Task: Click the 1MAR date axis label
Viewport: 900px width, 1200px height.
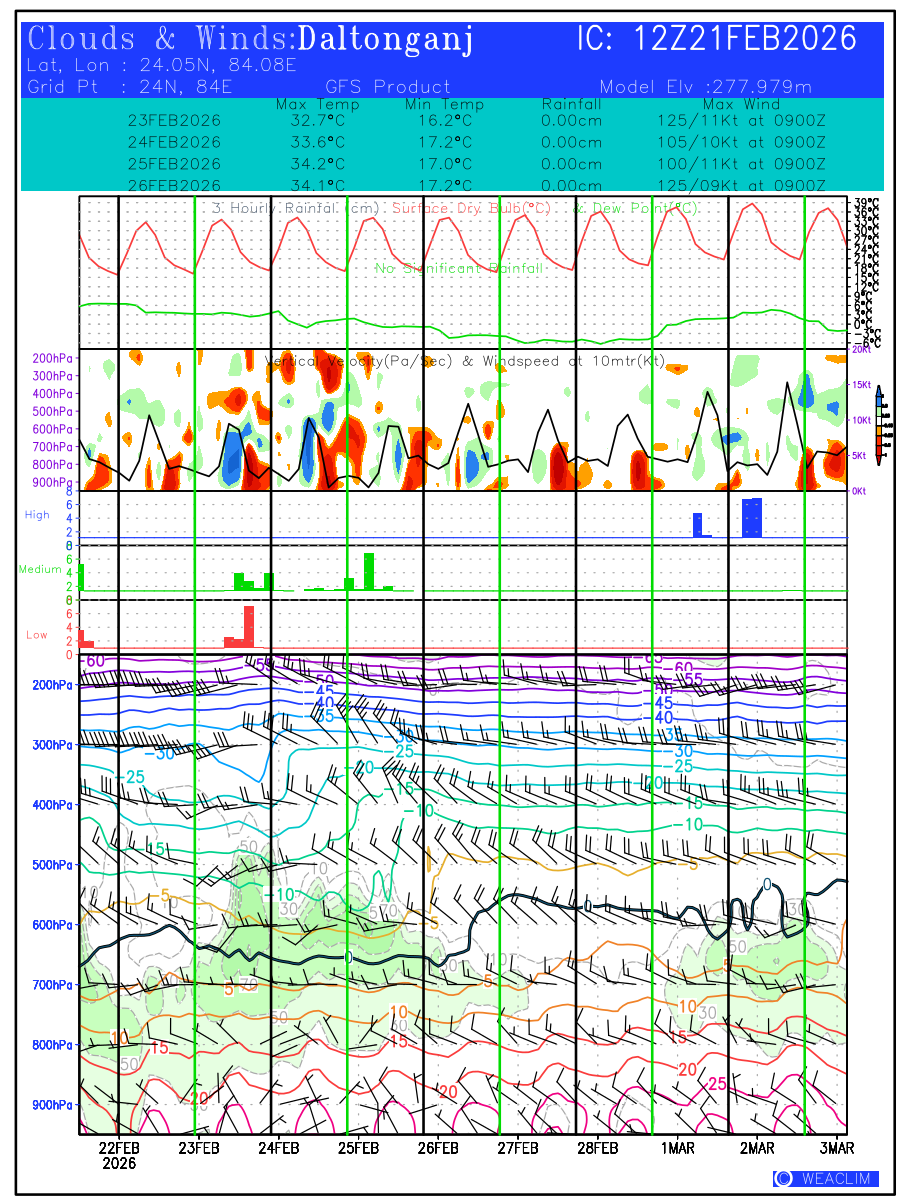Action: tap(677, 1146)
